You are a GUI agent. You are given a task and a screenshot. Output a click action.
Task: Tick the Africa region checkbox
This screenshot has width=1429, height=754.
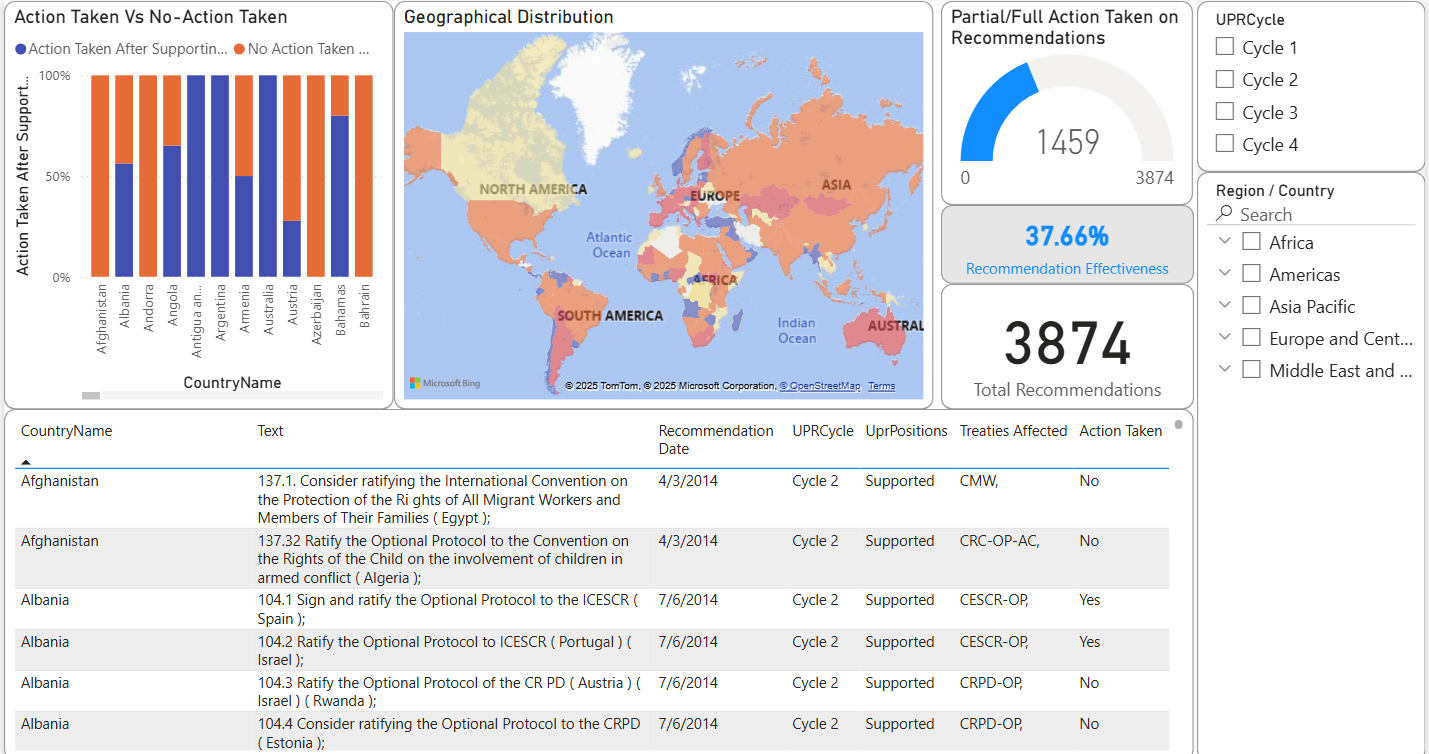[x=1251, y=242]
